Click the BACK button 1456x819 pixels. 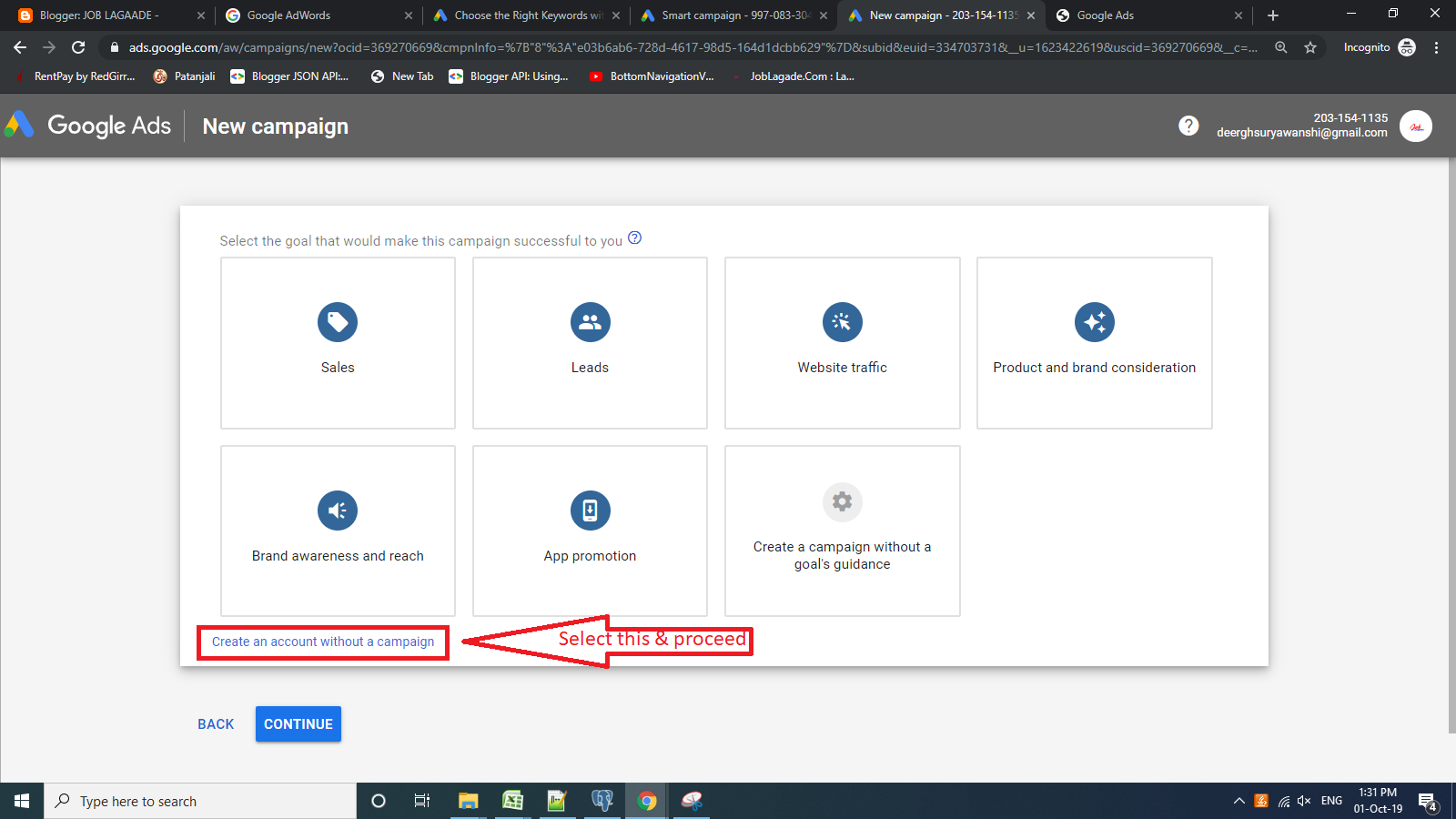point(216,724)
